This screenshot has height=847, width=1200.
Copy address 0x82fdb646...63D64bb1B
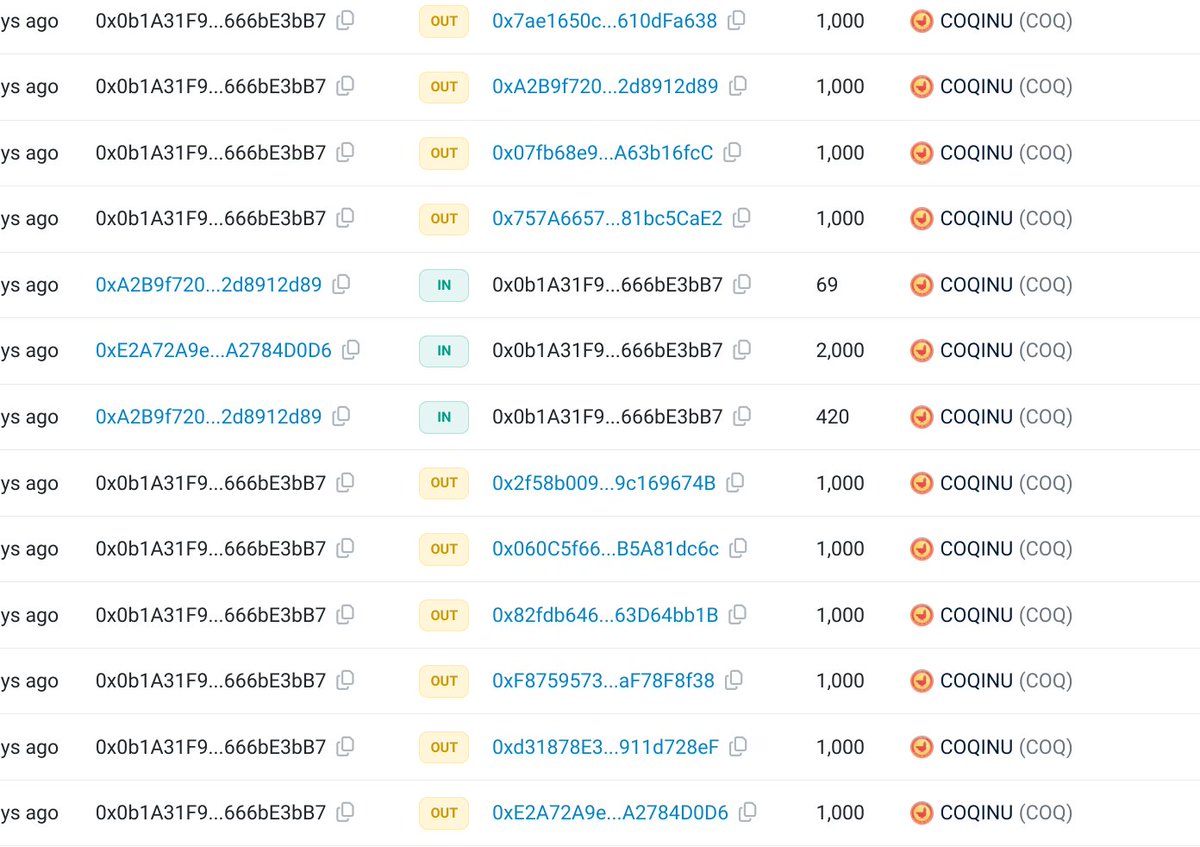coord(737,614)
